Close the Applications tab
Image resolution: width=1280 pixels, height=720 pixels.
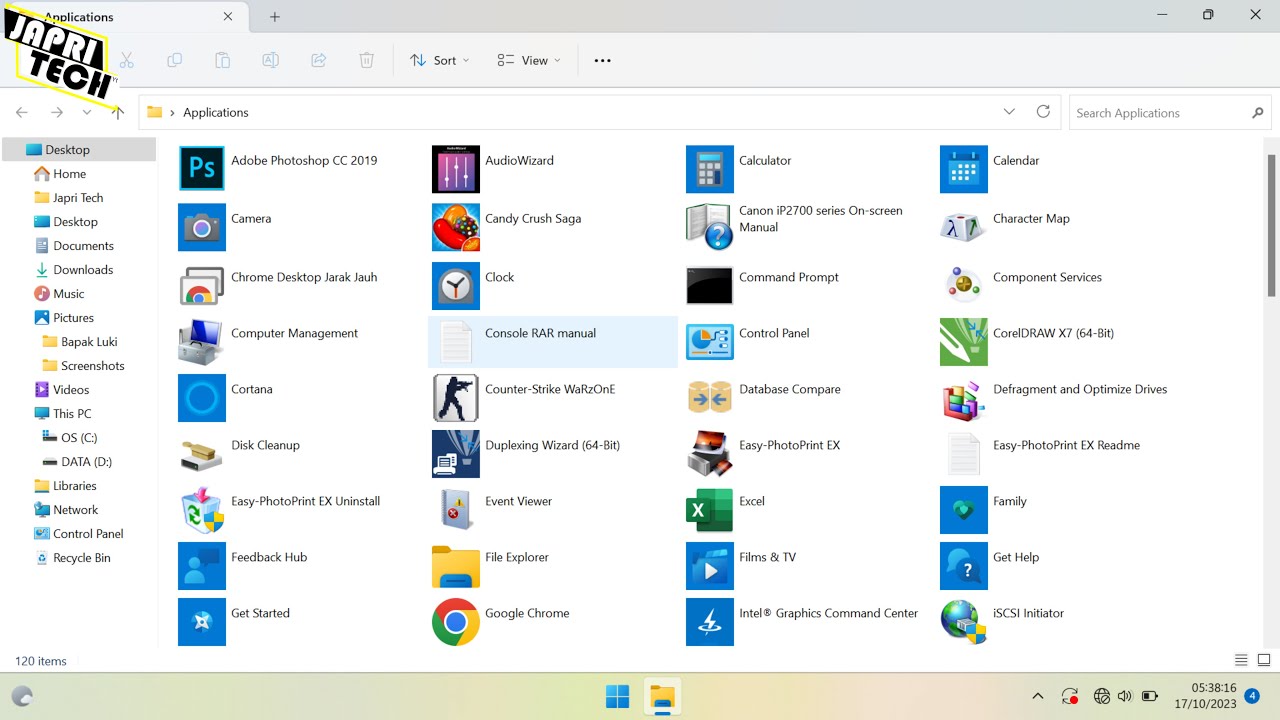228,16
